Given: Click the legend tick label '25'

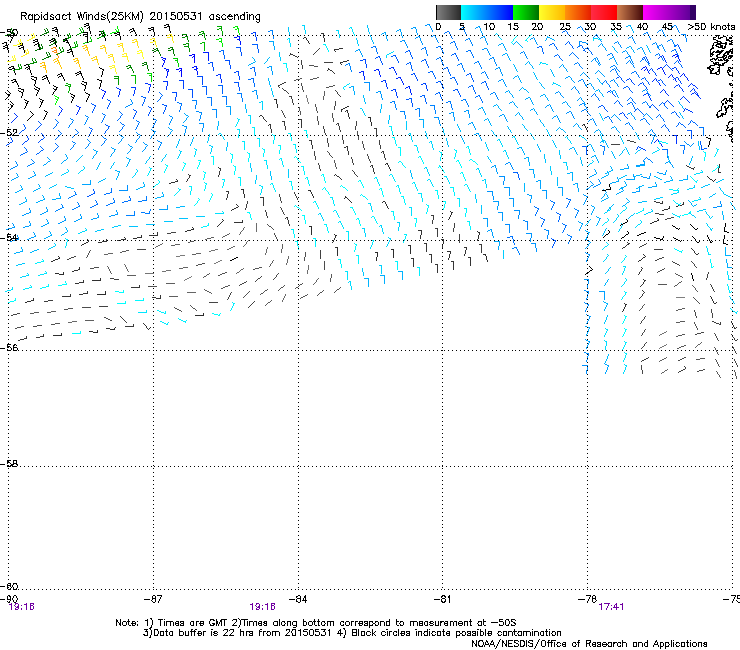Looking at the screenshot, I should pos(565,26).
